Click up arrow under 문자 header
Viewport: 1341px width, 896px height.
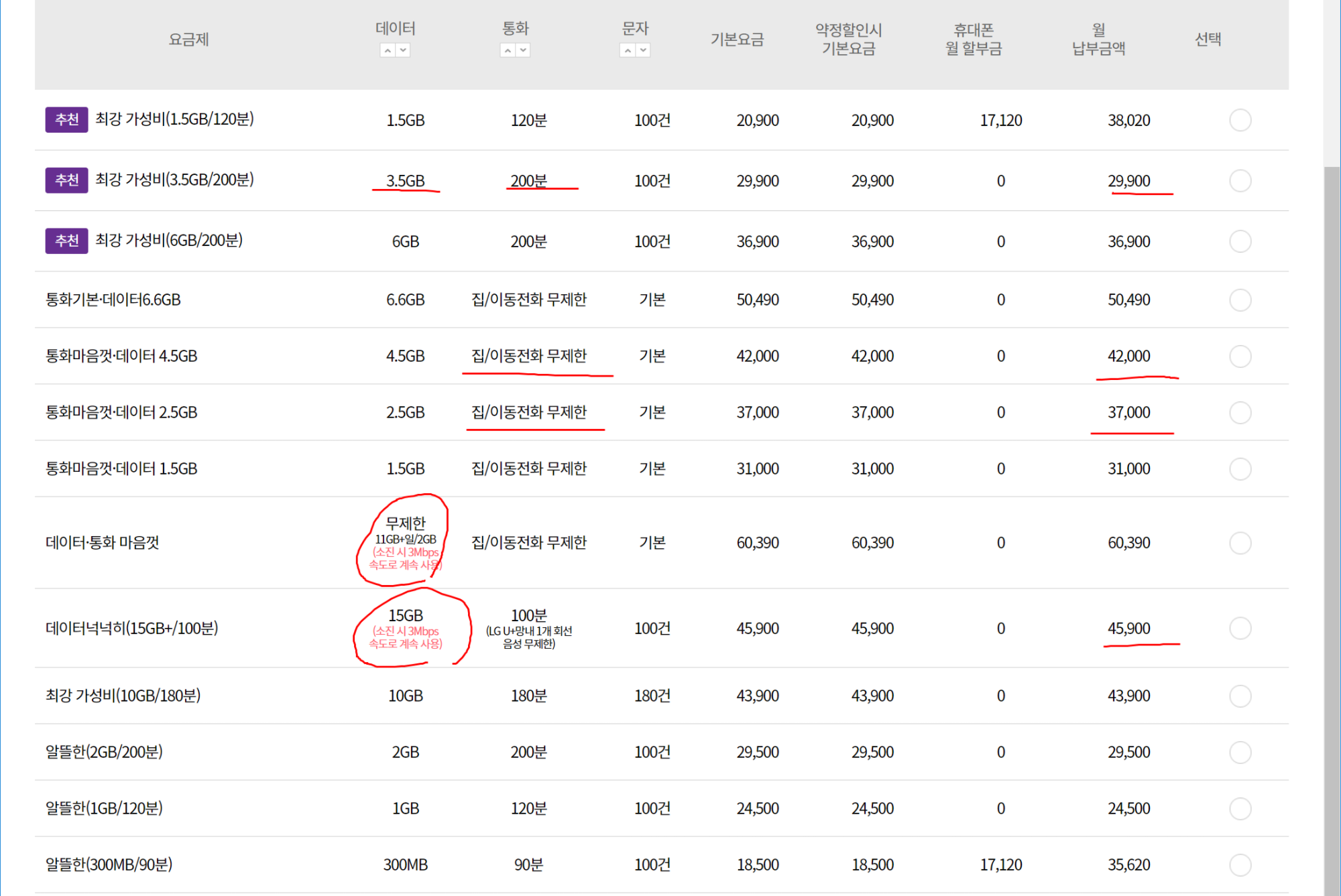pos(627,50)
